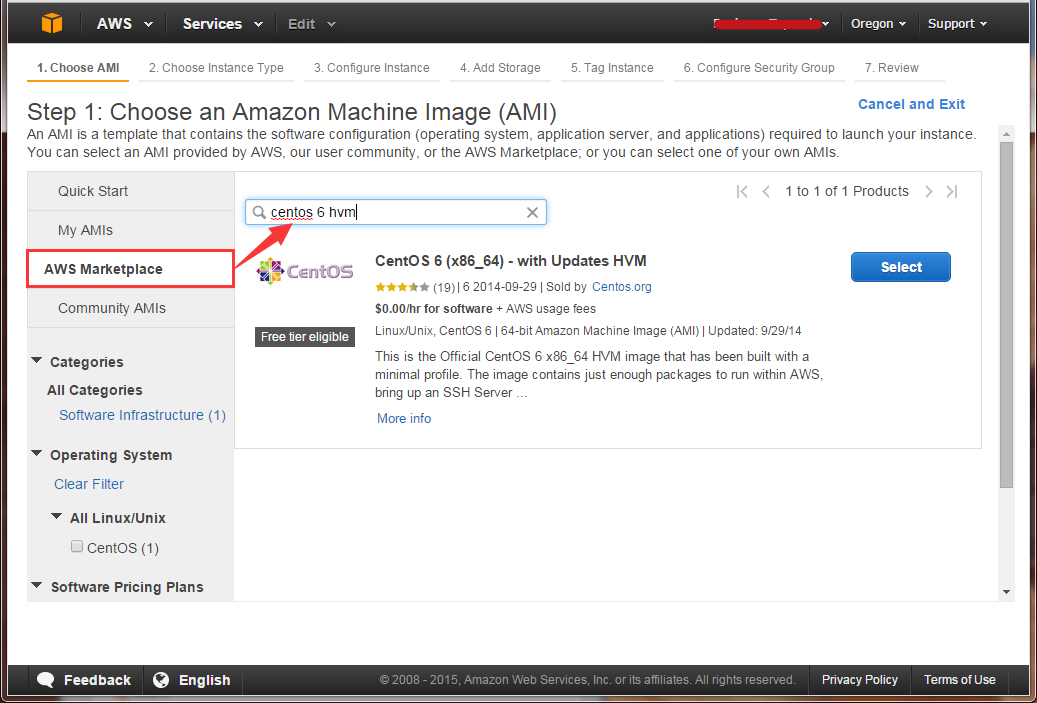Click Cancel and Exit link
Viewport: 1037px width, 703px height.
coord(911,104)
